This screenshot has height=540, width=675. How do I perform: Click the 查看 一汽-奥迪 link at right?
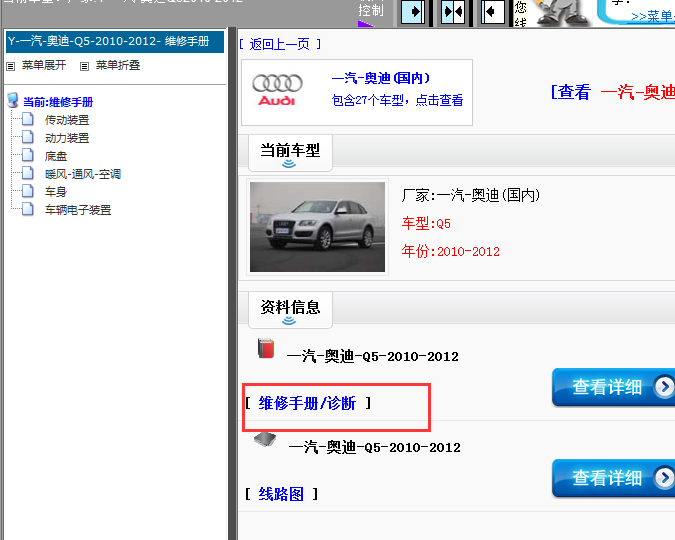pyautogui.click(x=613, y=92)
